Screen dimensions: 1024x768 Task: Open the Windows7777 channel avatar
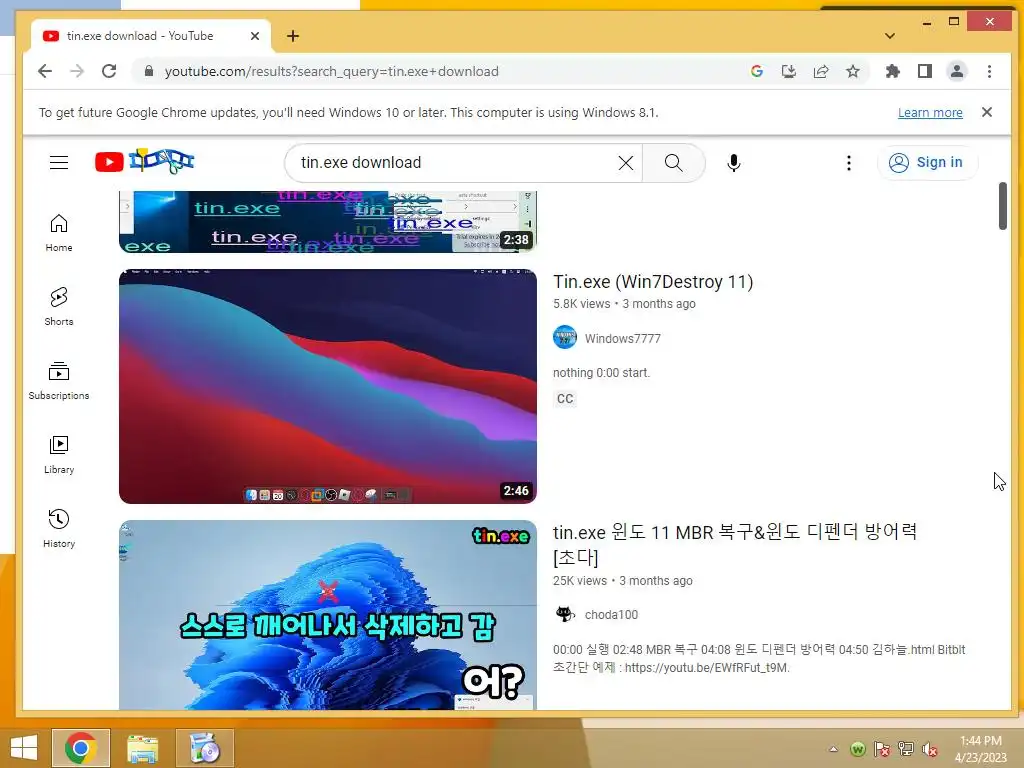point(565,338)
